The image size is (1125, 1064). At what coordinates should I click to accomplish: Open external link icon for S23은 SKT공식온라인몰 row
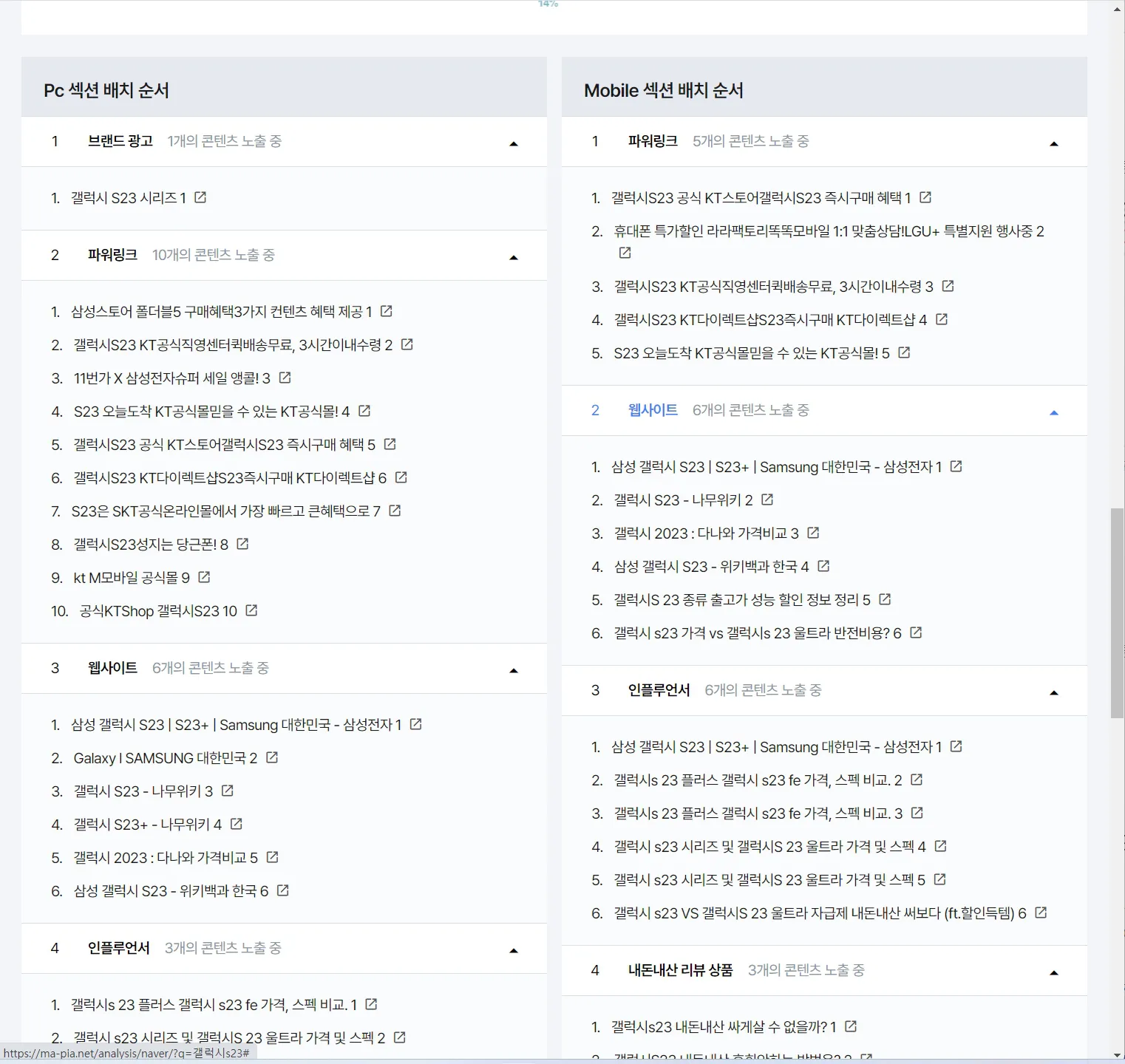click(395, 511)
